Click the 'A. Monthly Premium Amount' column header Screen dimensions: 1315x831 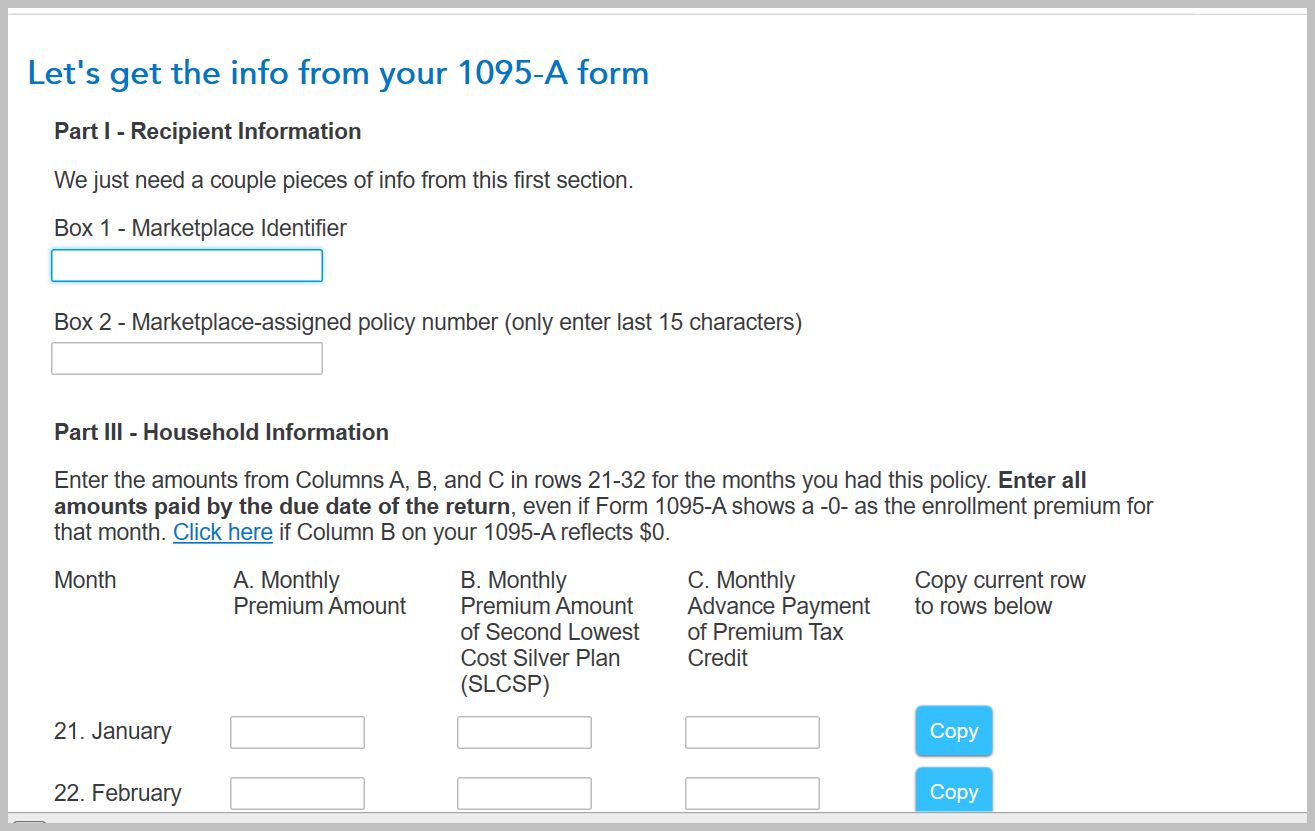coord(319,593)
